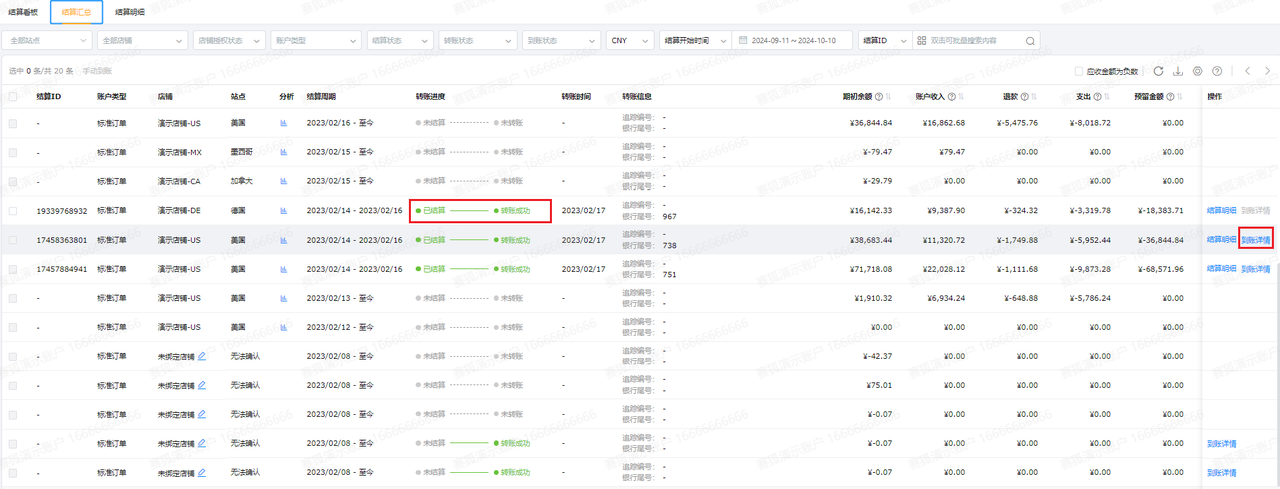This screenshot has width=1280, height=489.
Task: Go to next page using right arrow
Action: [x=1266, y=71]
